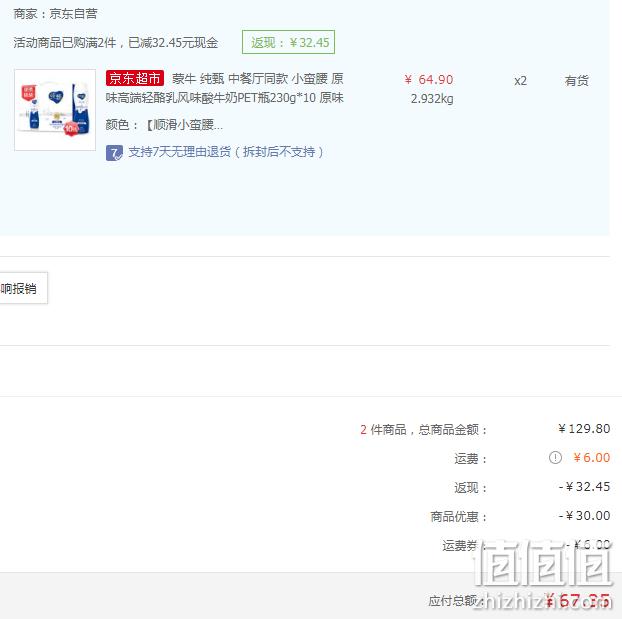Click the stock status 有货
The height and width of the screenshot is (619, 622).
576,81
